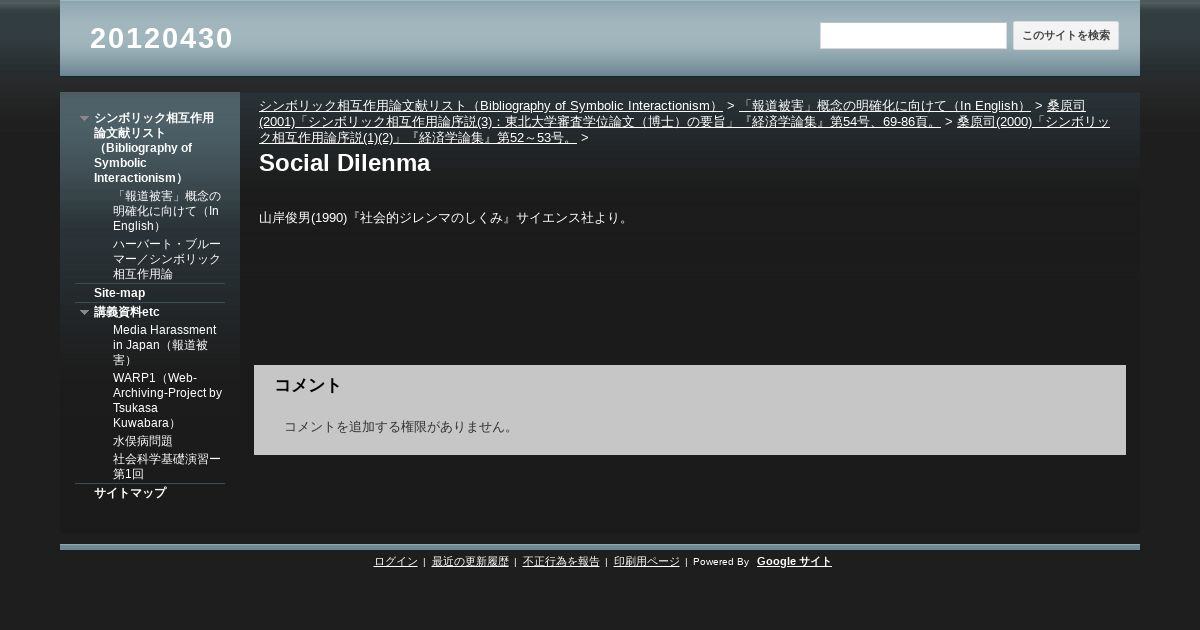
Task: Open sidebar item シンボリック相互作用論文献リスト
Action: (x=155, y=148)
